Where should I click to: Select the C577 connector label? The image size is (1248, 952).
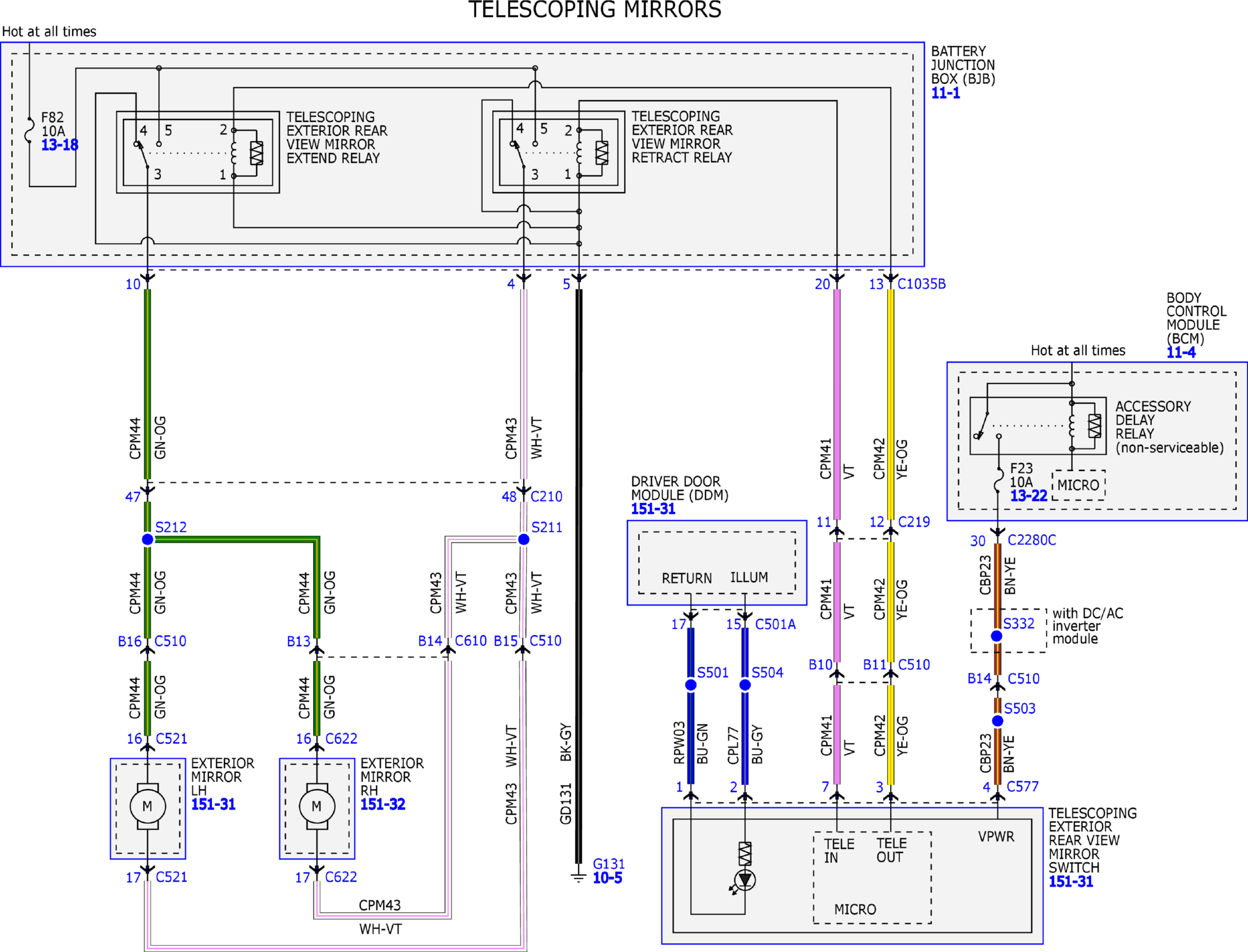tap(1022, 786)
